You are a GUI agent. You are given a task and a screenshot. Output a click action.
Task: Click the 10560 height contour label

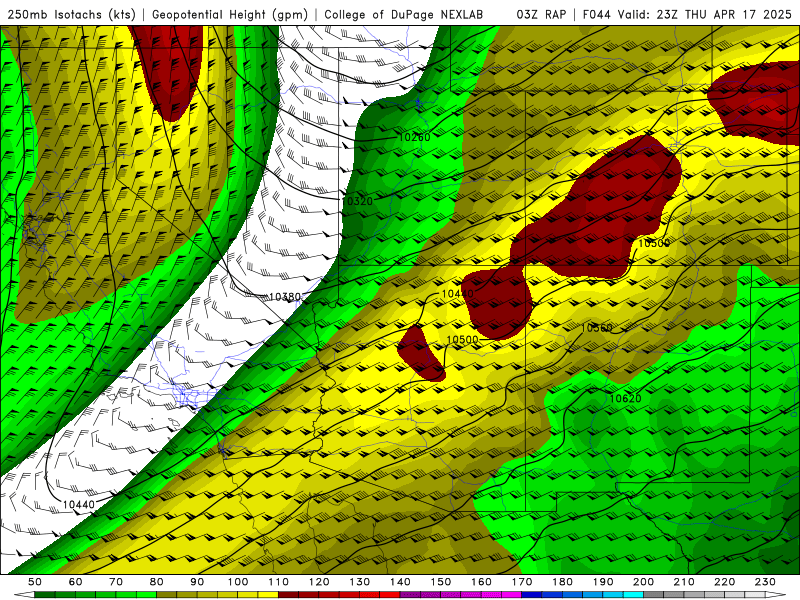coord(596,328)
